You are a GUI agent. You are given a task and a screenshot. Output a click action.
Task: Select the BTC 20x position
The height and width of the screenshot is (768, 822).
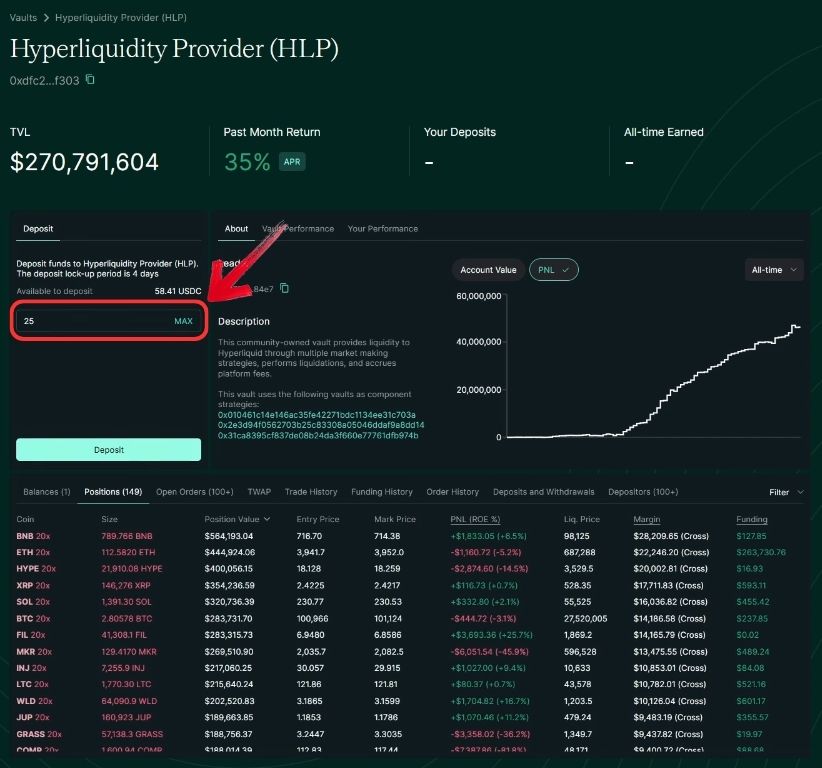tap(33, 619)
